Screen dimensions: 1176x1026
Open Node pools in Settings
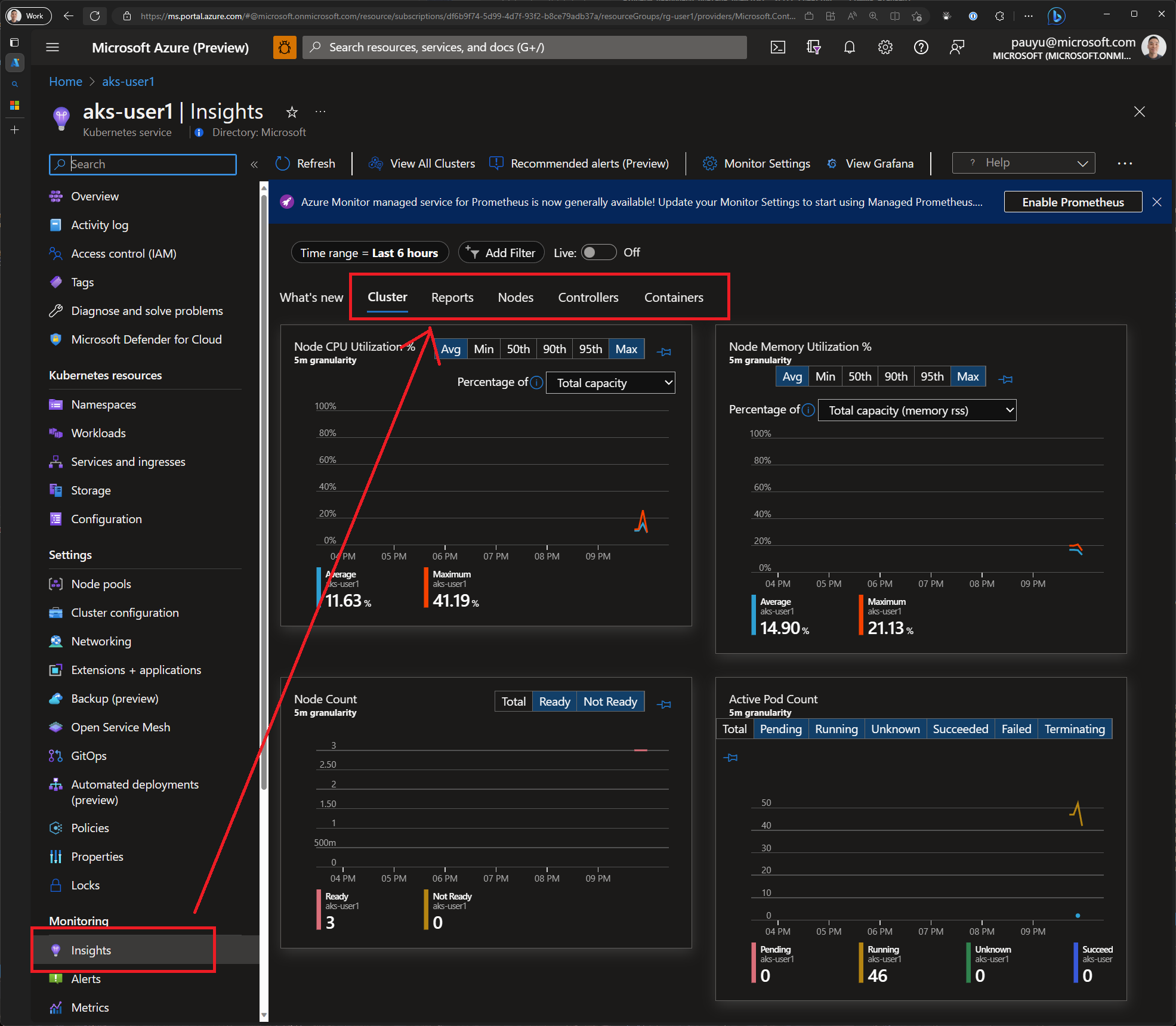pyautogui.click(x=101, y=584)
